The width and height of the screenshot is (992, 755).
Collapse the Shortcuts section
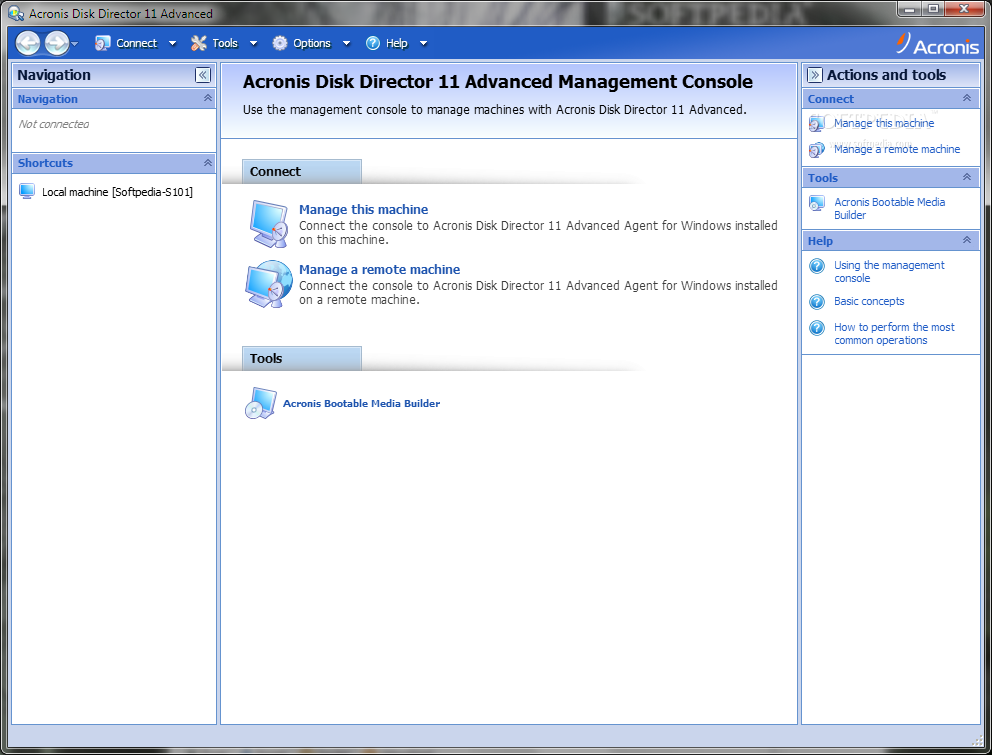point(208,163)
